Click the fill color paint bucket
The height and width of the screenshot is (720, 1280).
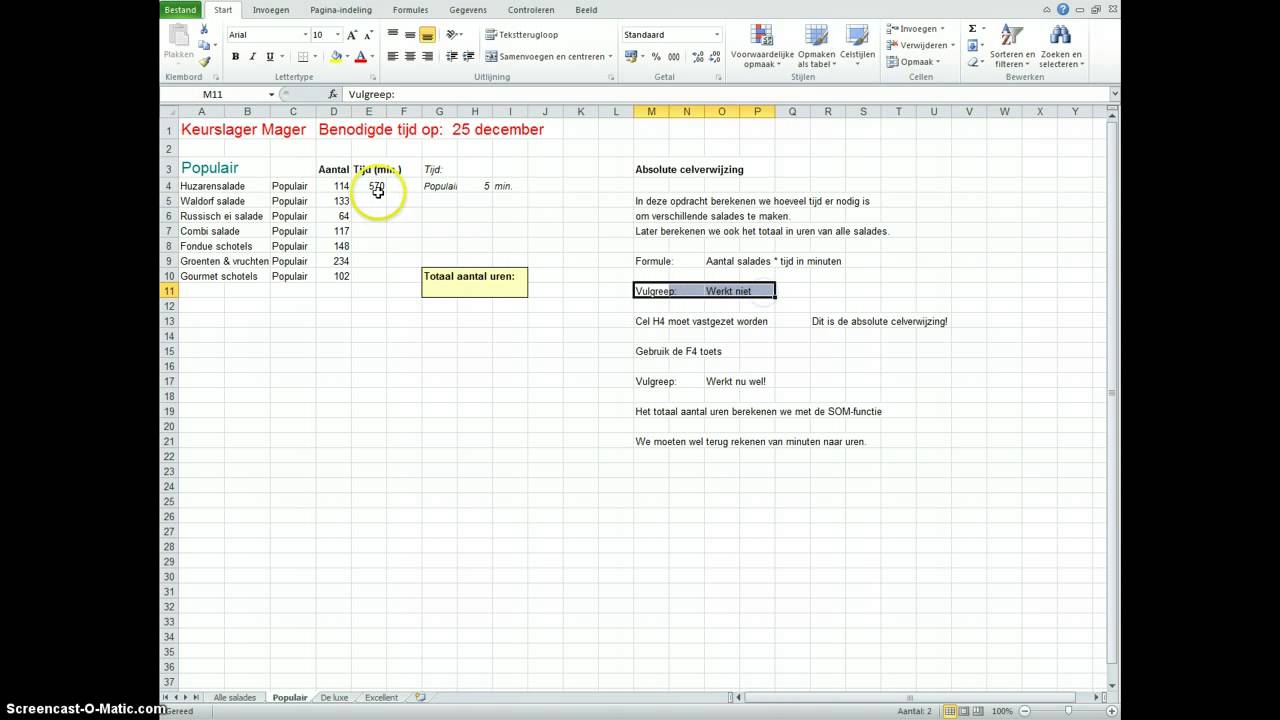click(336, 57)
